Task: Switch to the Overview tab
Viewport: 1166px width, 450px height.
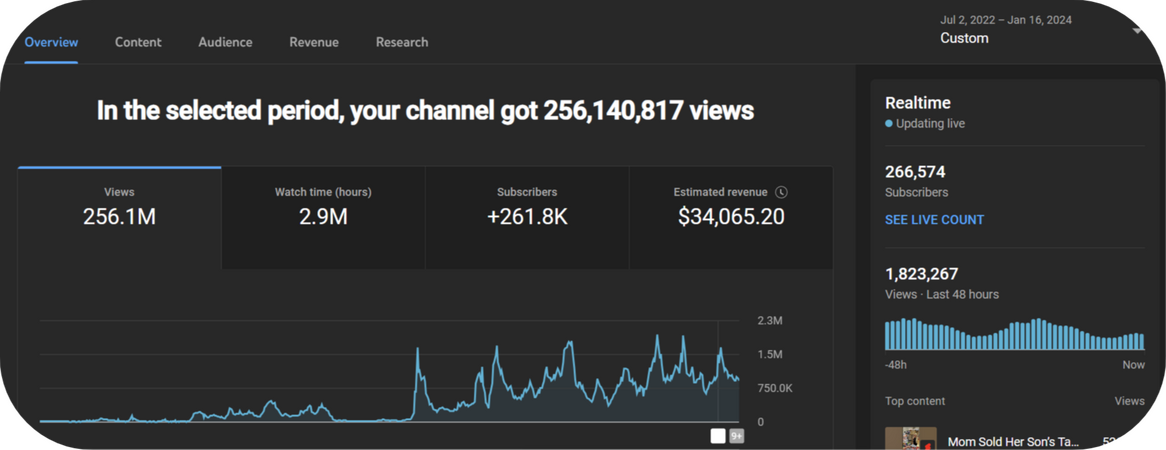Action: coord(51,42)
